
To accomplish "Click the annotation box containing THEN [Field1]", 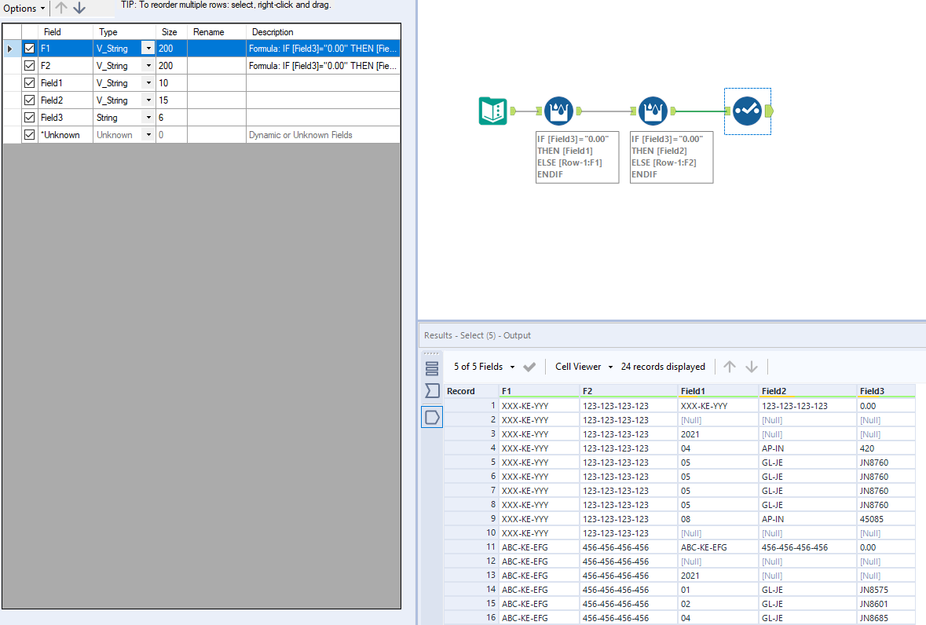I will coord(577,157).
